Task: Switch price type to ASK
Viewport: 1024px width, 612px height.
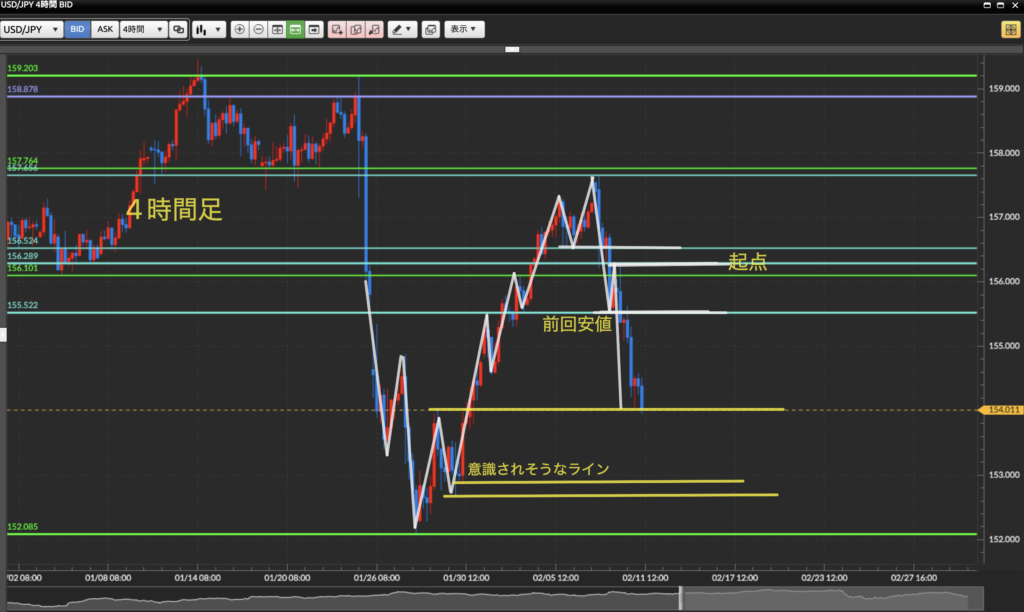Action: [104, 30]
